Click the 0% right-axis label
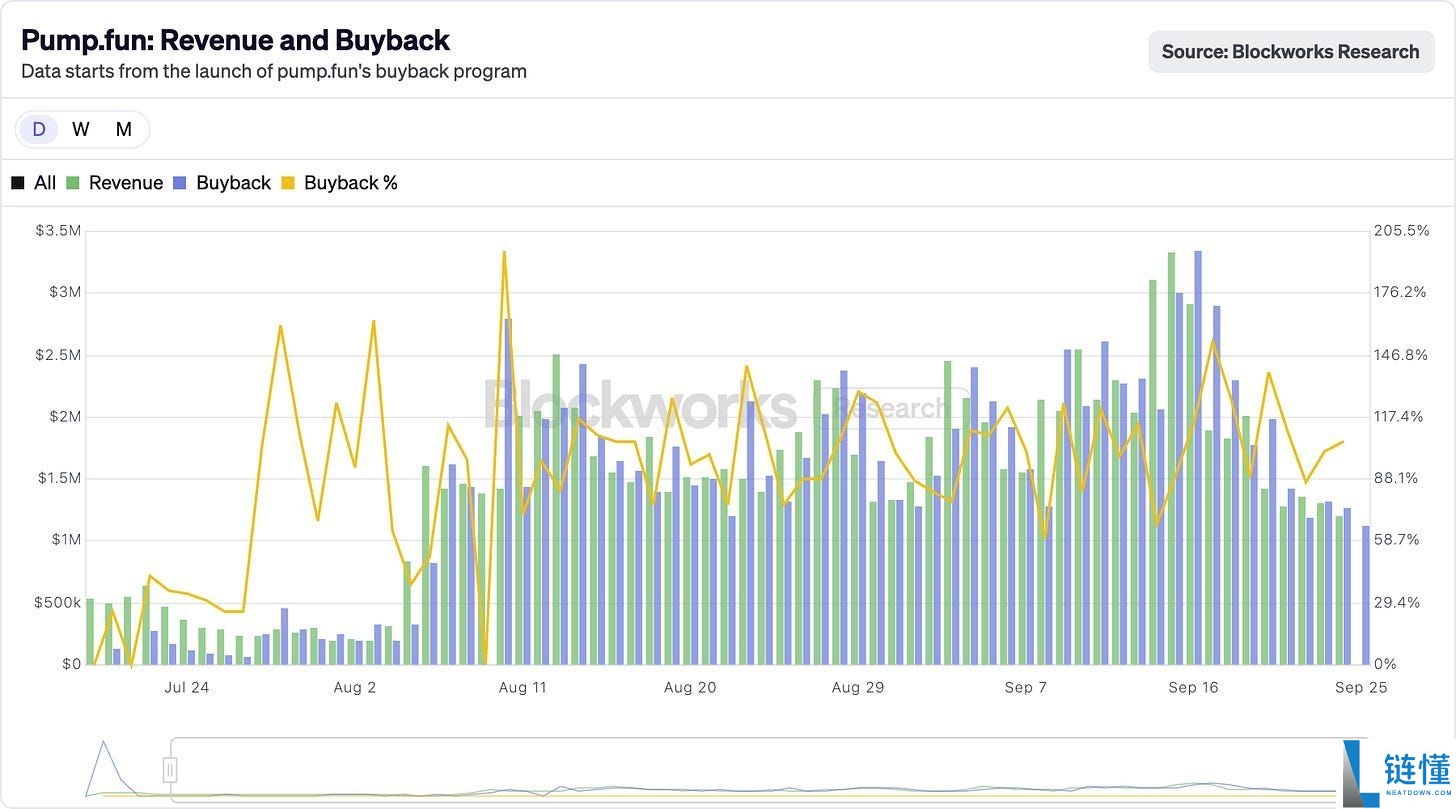Image resolution: width=1456 pixels, height=809 pixels. (x=1386, y=664)
